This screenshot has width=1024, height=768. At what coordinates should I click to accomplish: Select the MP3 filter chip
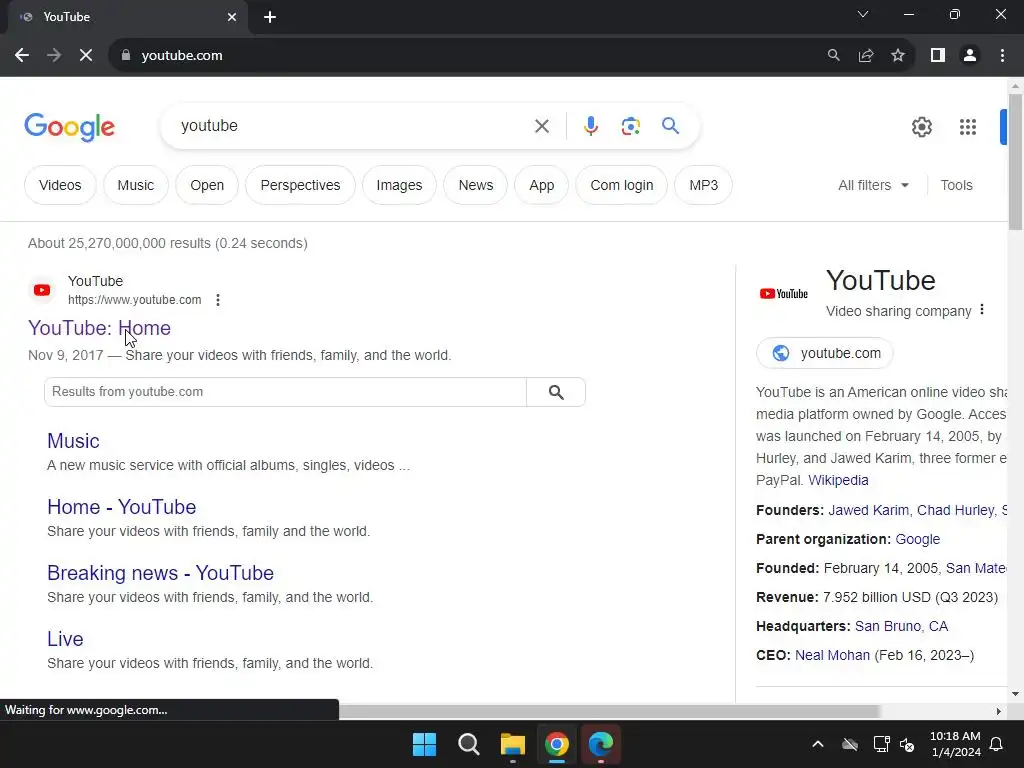click(703, 185)
